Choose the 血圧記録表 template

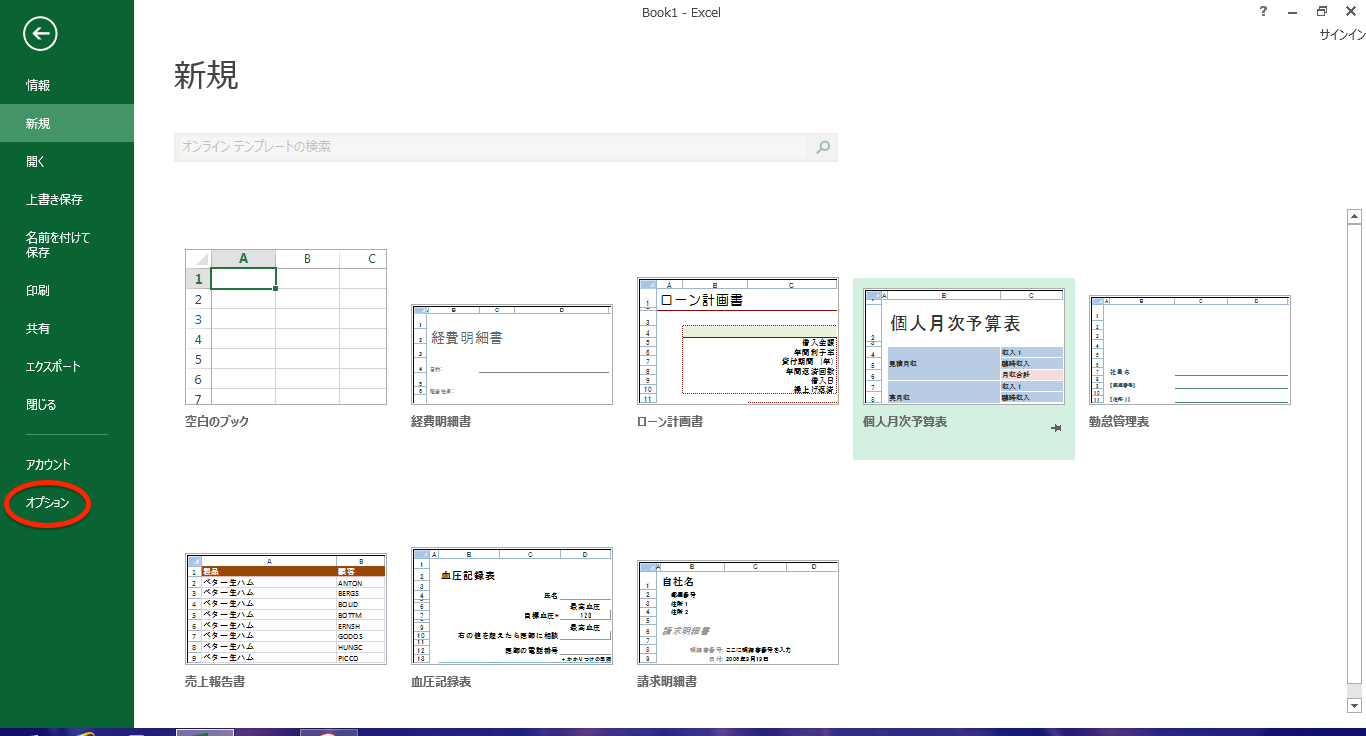click(x=512, y=606)
